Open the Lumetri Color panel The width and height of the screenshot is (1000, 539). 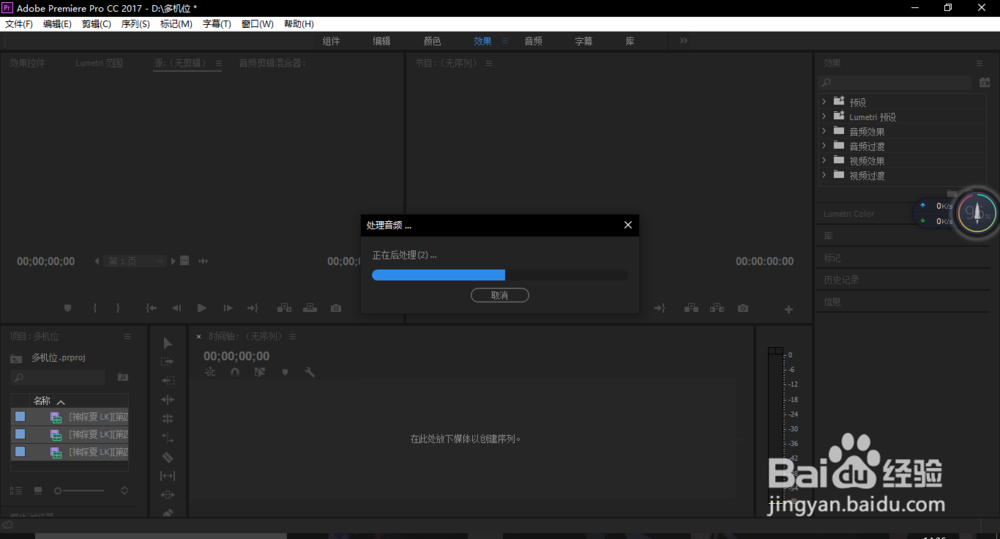(848, 214)
